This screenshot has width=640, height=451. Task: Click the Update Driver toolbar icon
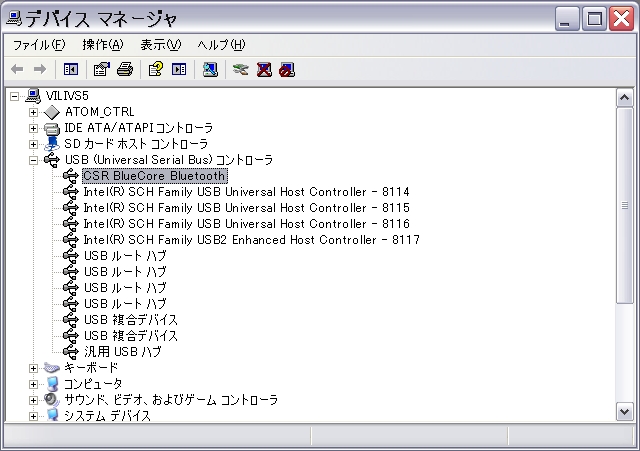pos(240,69)
